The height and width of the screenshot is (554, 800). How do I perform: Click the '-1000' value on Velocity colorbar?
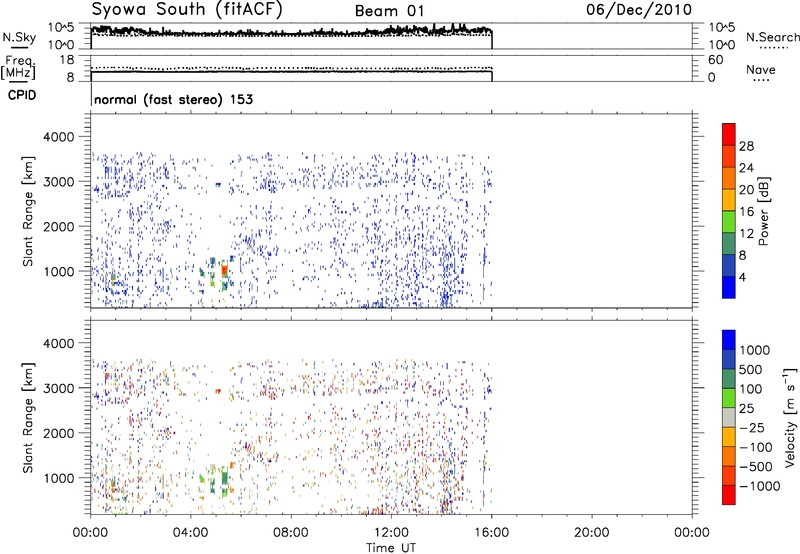pos(760,486)
